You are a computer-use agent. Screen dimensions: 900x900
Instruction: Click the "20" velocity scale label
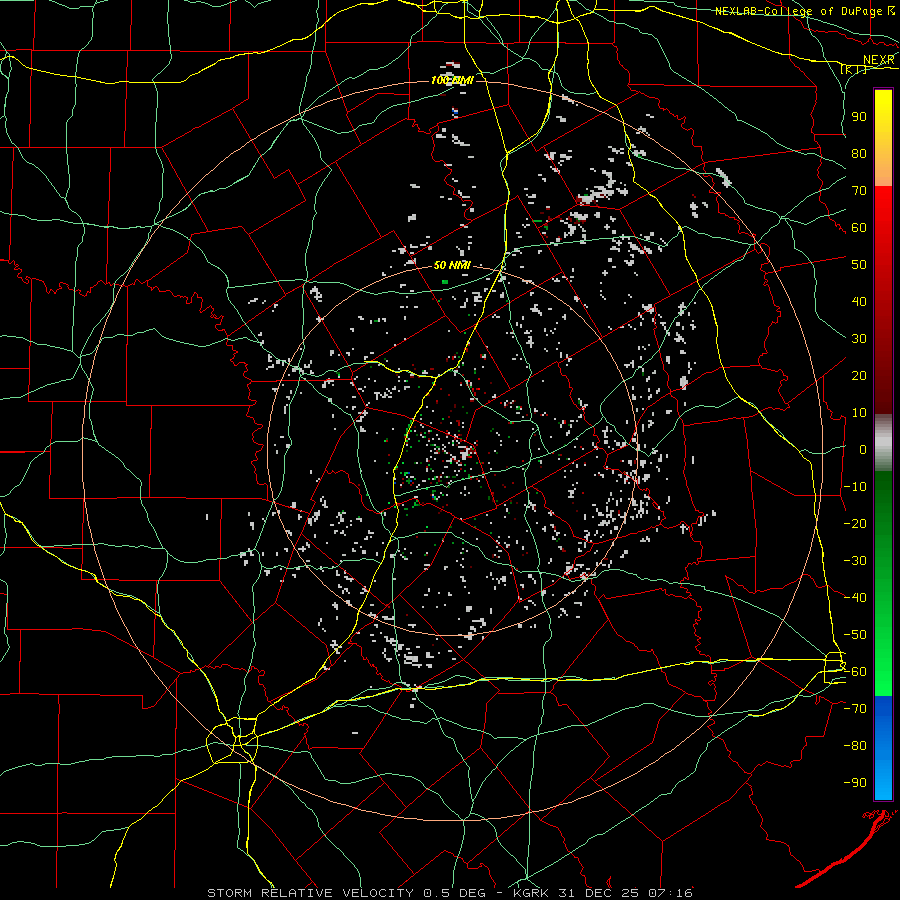[859, 376]
